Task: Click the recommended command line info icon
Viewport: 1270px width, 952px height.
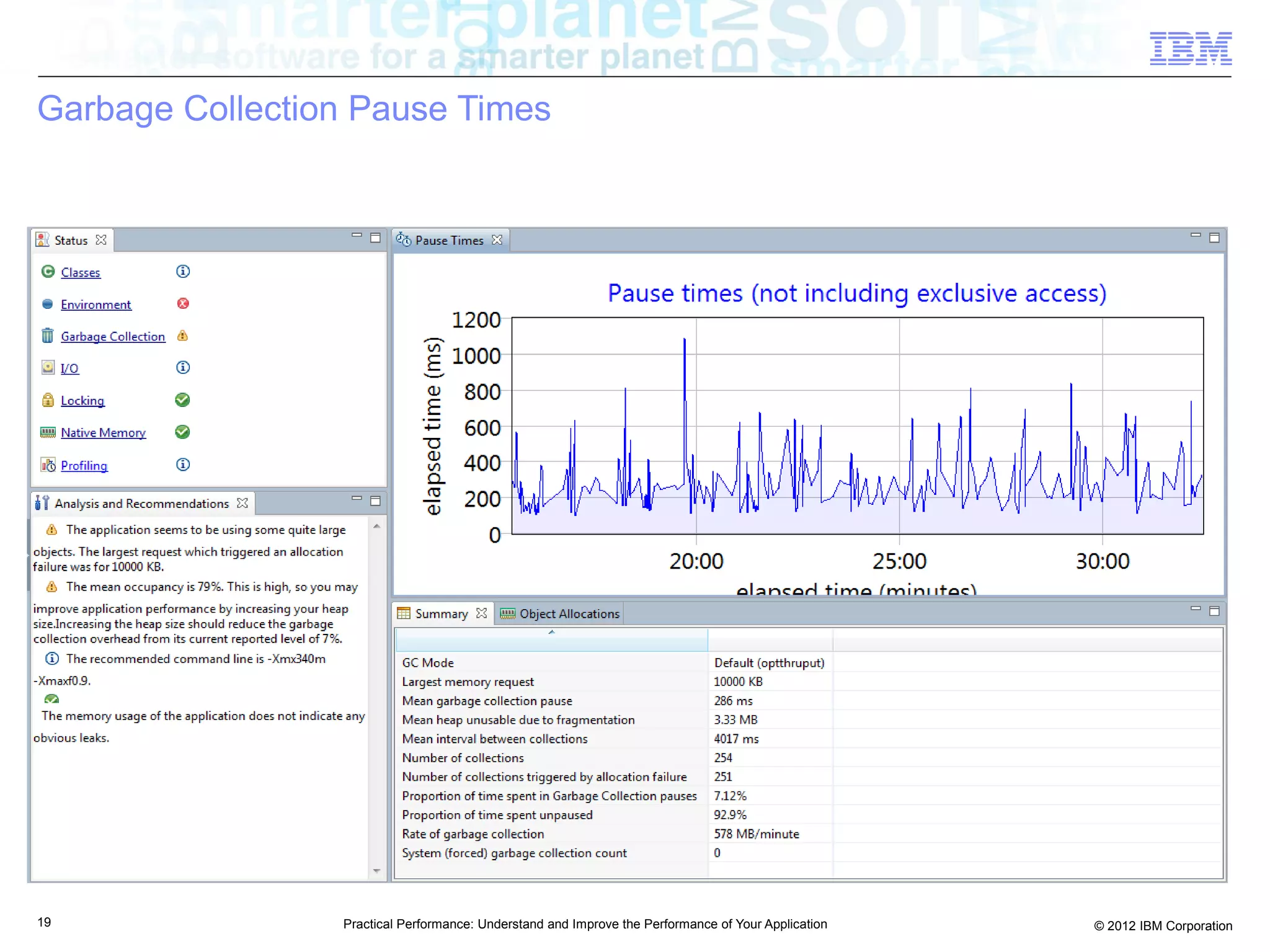Action: coord(52,659)
